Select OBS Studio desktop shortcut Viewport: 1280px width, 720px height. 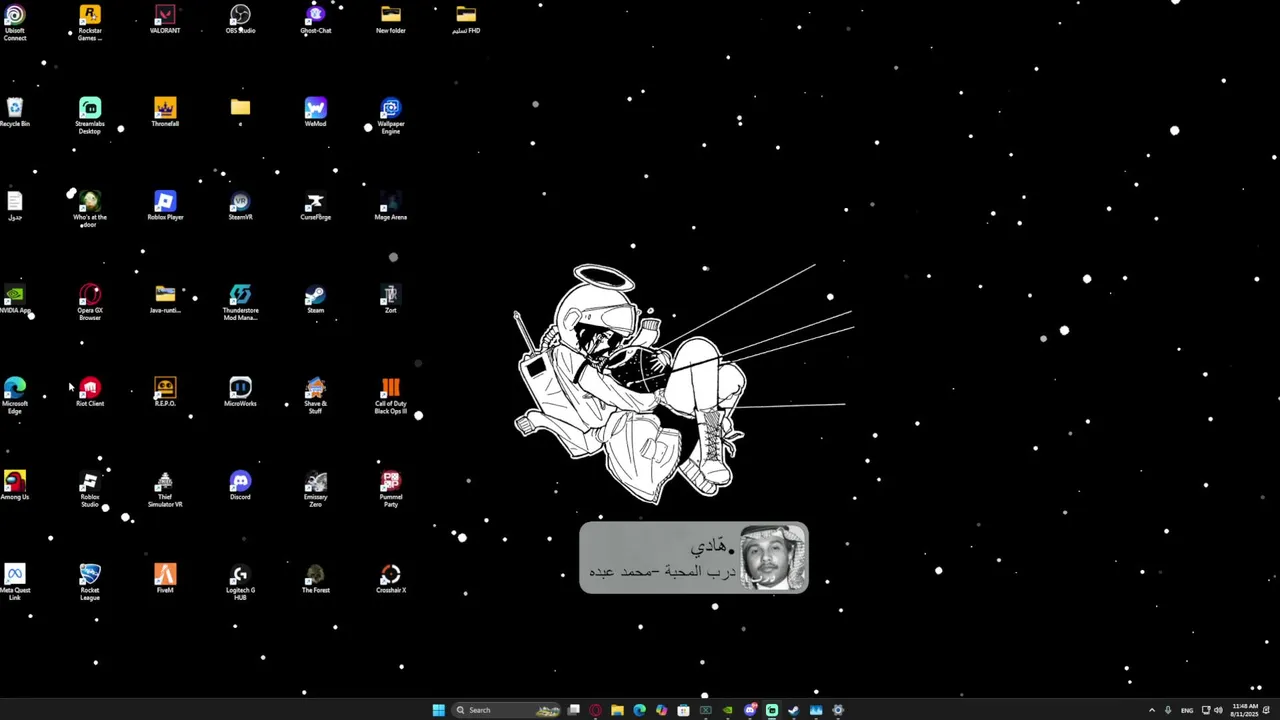(240, 20)
